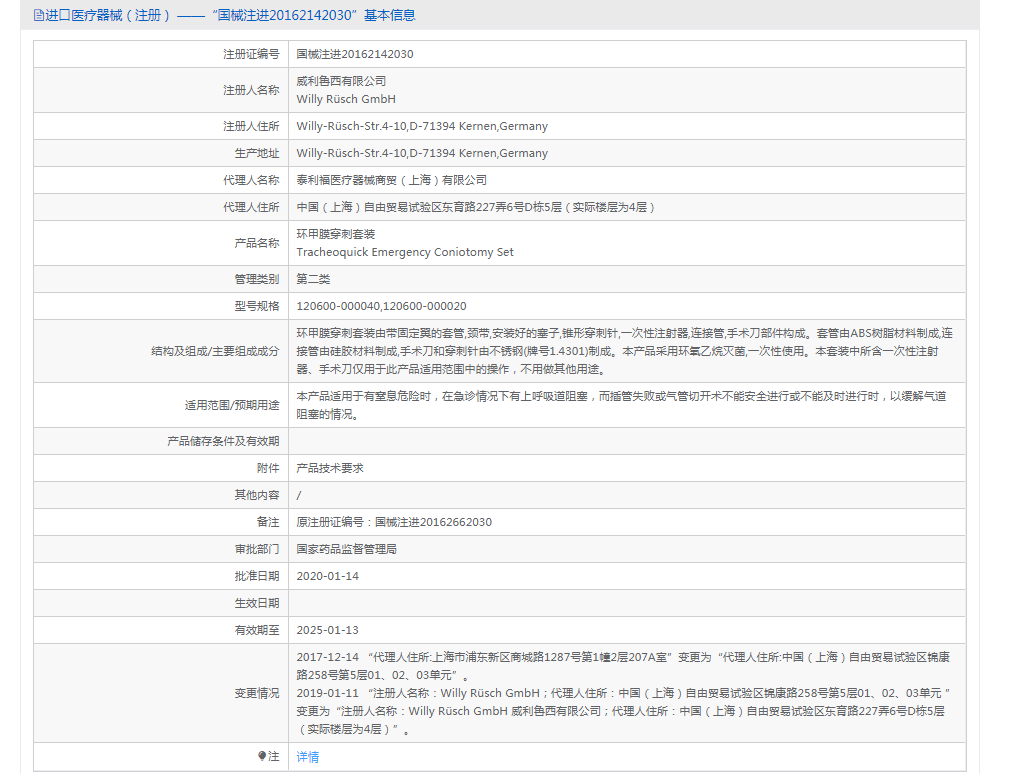Click registrant name Willy Rüsch GmbH

pyautogui.click(x=346, y=99)
